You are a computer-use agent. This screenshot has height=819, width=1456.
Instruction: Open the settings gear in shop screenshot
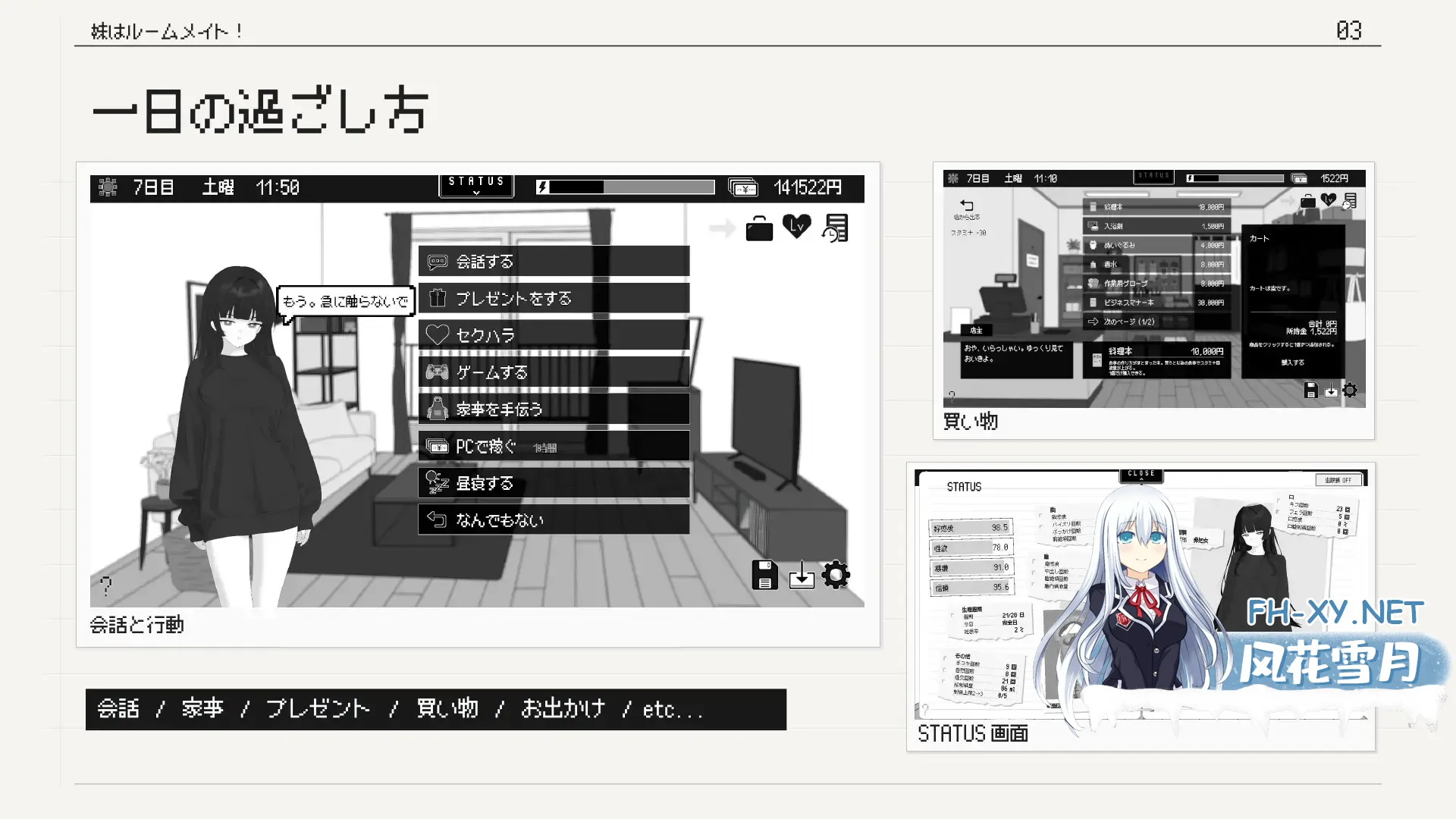[x=1350, y=390]
